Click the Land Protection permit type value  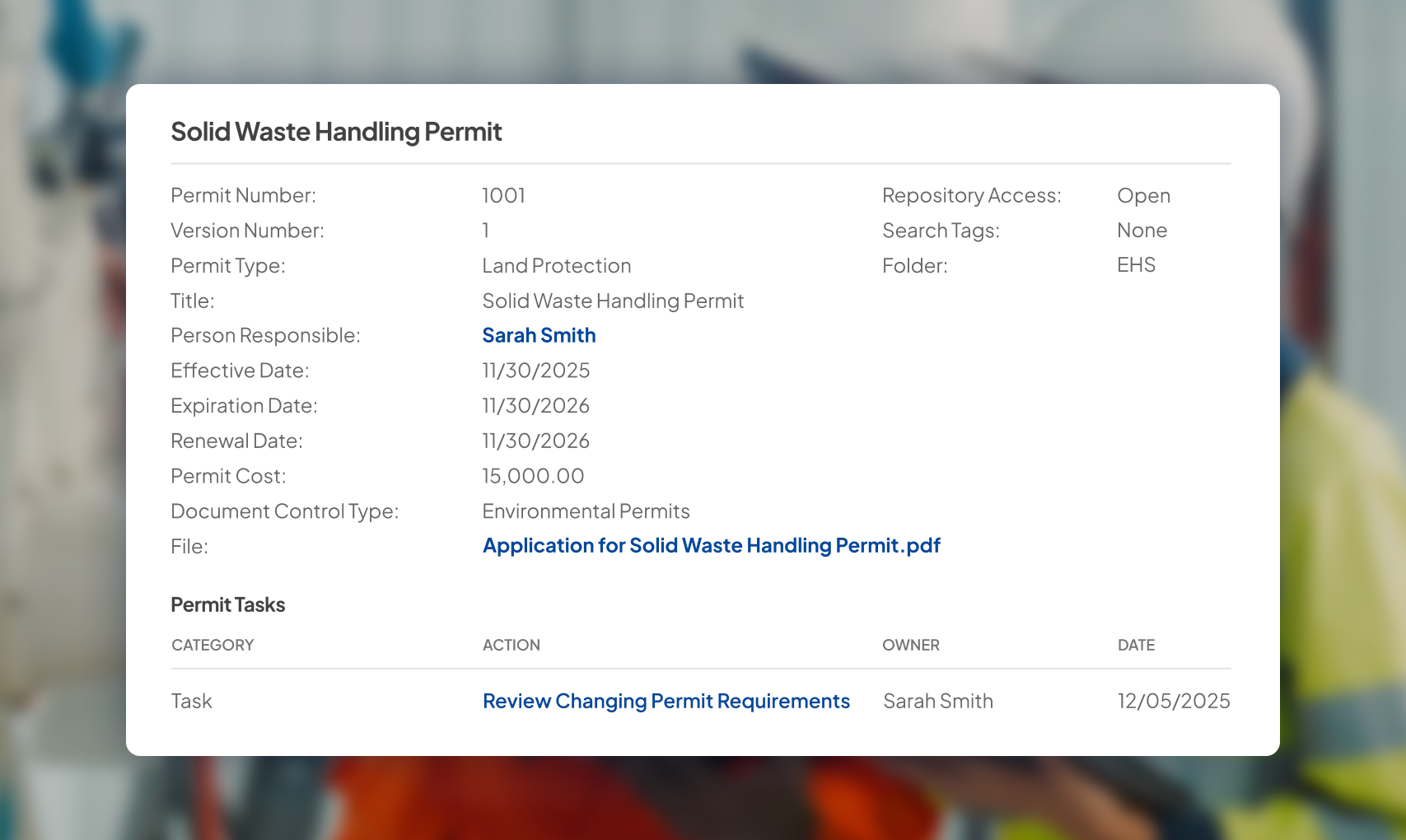pyautogui.click(x=556, y=266)
